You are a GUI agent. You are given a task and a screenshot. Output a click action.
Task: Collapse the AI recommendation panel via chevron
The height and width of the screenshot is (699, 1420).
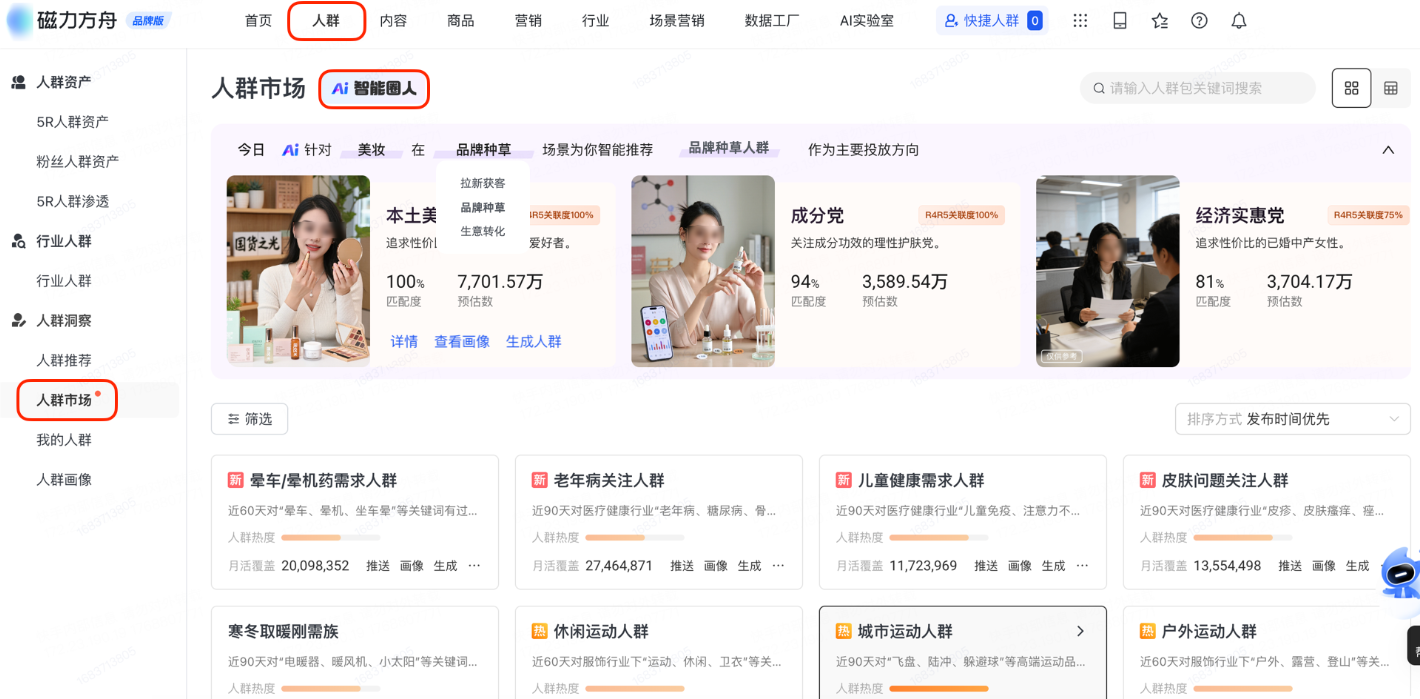coord(1388,149)
